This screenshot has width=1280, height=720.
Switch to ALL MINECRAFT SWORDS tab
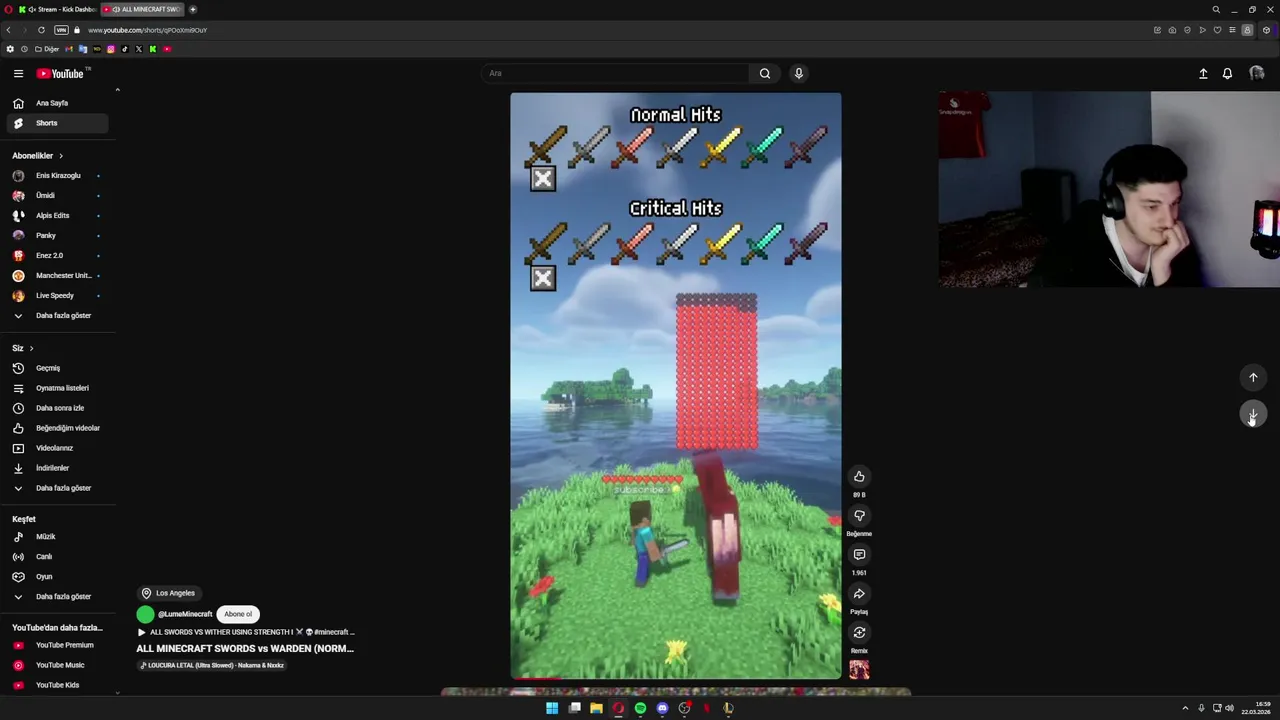(x=143, y=9)
